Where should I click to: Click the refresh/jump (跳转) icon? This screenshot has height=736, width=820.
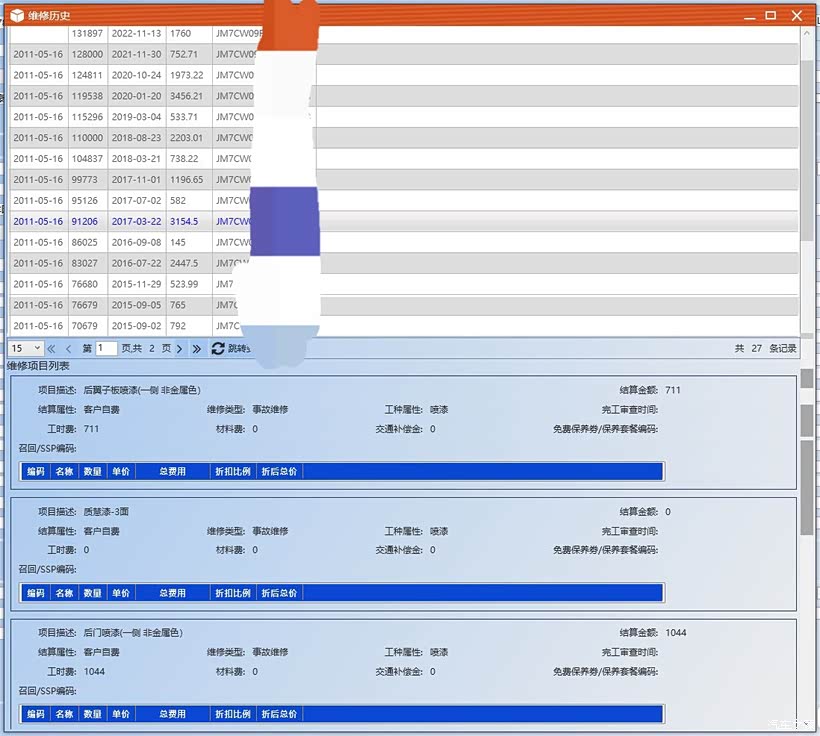pos(218,349)
